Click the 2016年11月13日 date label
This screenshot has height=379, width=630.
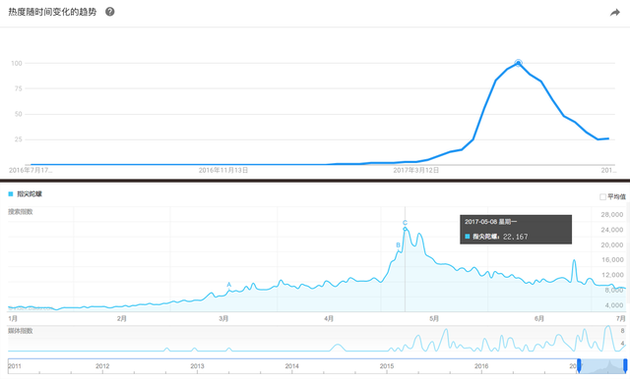[x=223, y=170]
